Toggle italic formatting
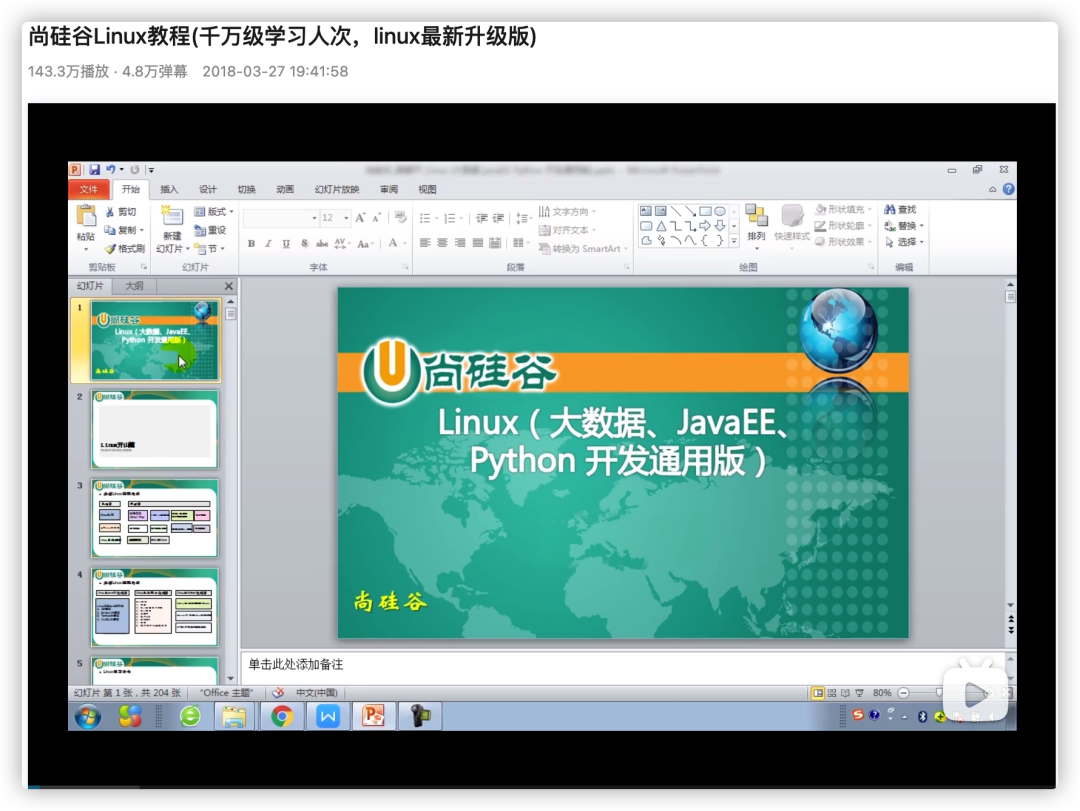The image size is (1080, 811). coord(268,243)
